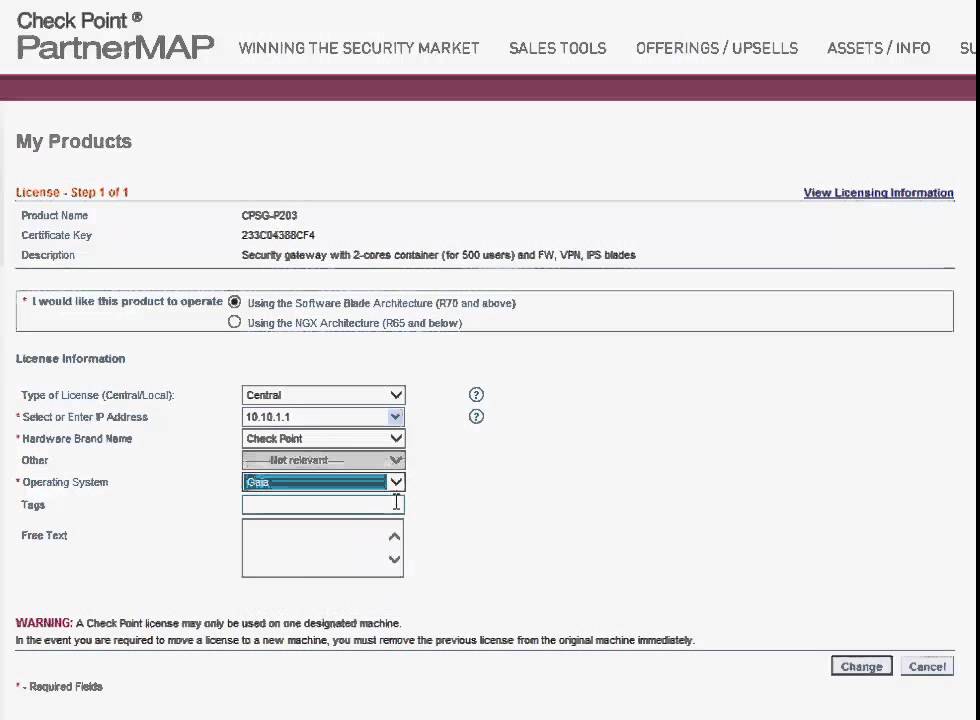Click the Required Fields note

point(59,686)
